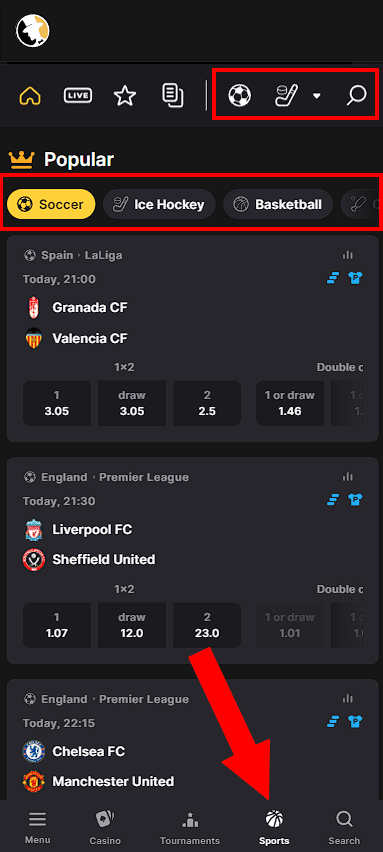The height and width of the screenshot is (852, 383).
Task: Click the magnifier icon in top navigation
Action: 356,96
